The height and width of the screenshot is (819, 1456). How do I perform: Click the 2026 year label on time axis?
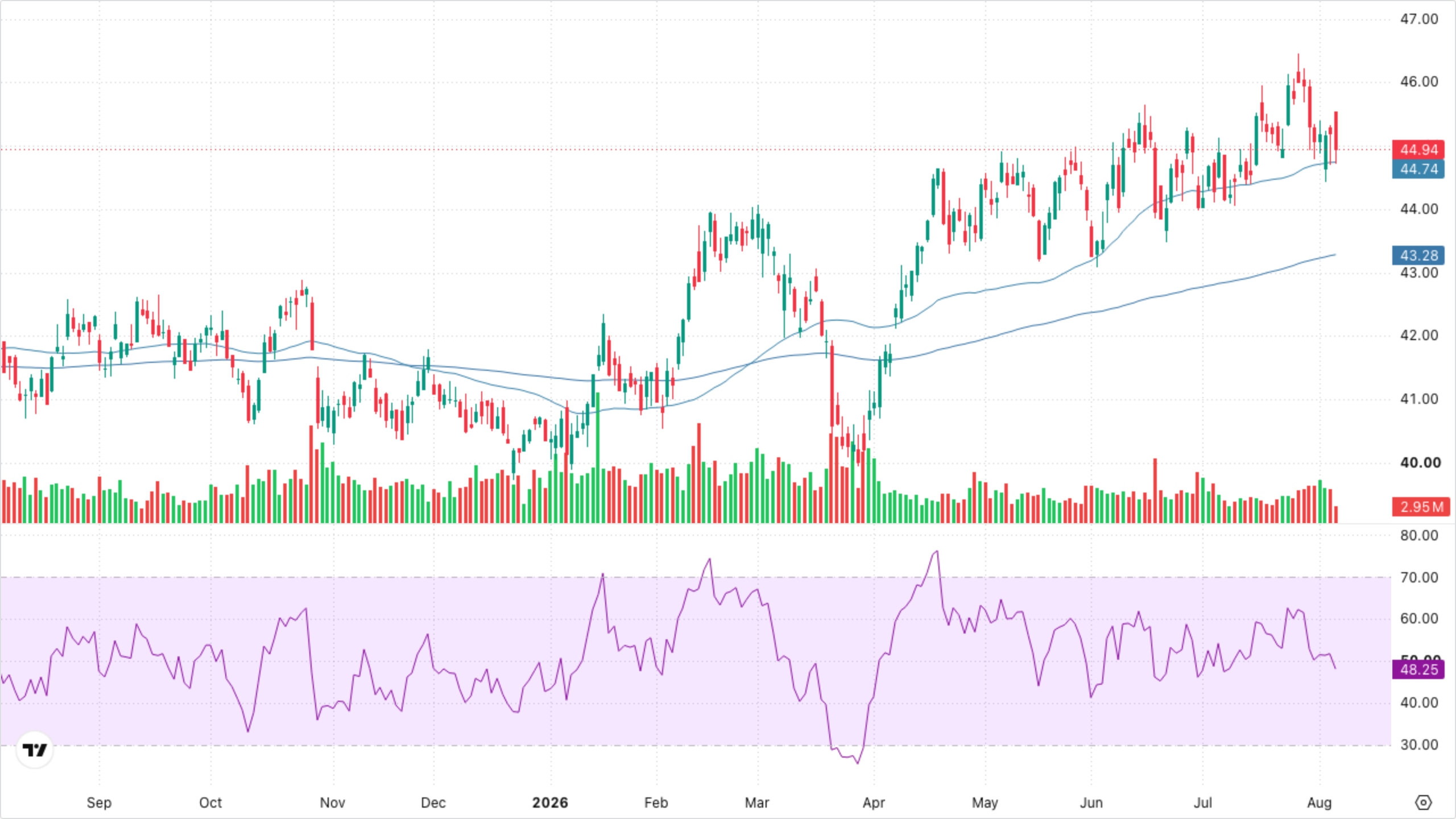(x=550, y=803)
